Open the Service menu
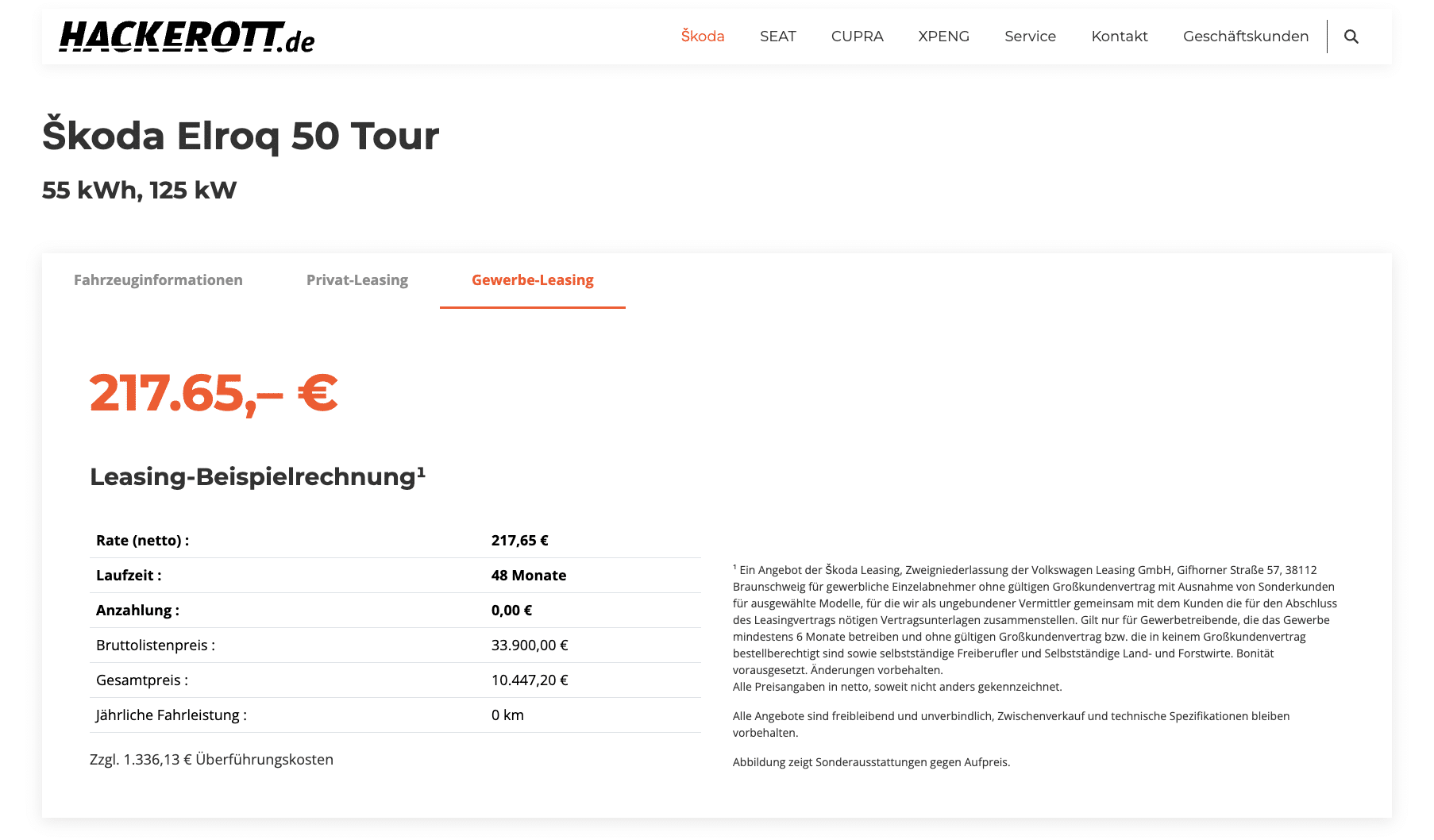 [x=1031, y=37]
